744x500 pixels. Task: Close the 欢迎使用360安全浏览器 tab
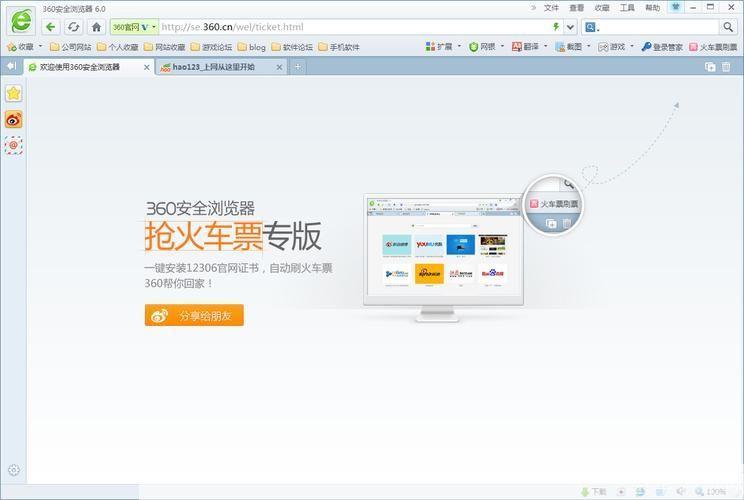[x=147, y=67]
